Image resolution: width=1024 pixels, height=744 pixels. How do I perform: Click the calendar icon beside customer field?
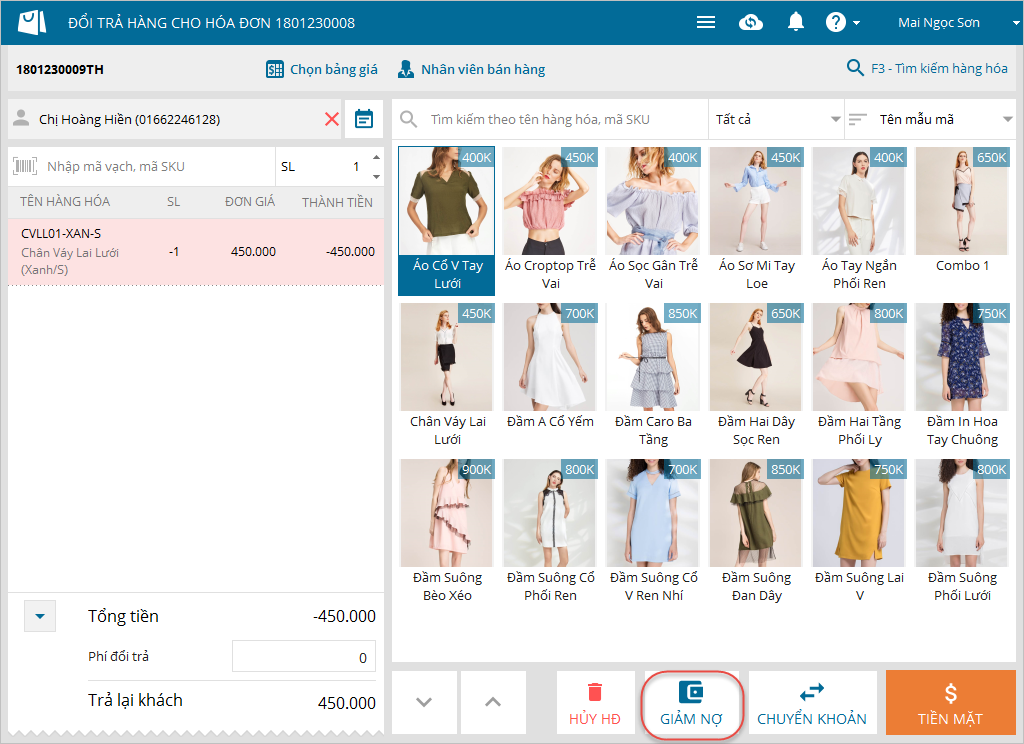pyautogui.click(x=364, y=119)
